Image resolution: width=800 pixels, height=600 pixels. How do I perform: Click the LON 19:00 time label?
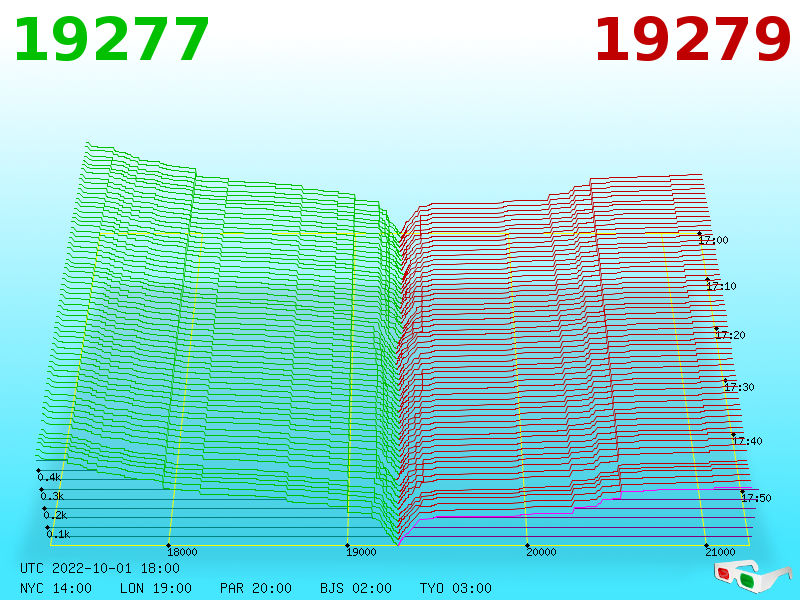(156, 588)
